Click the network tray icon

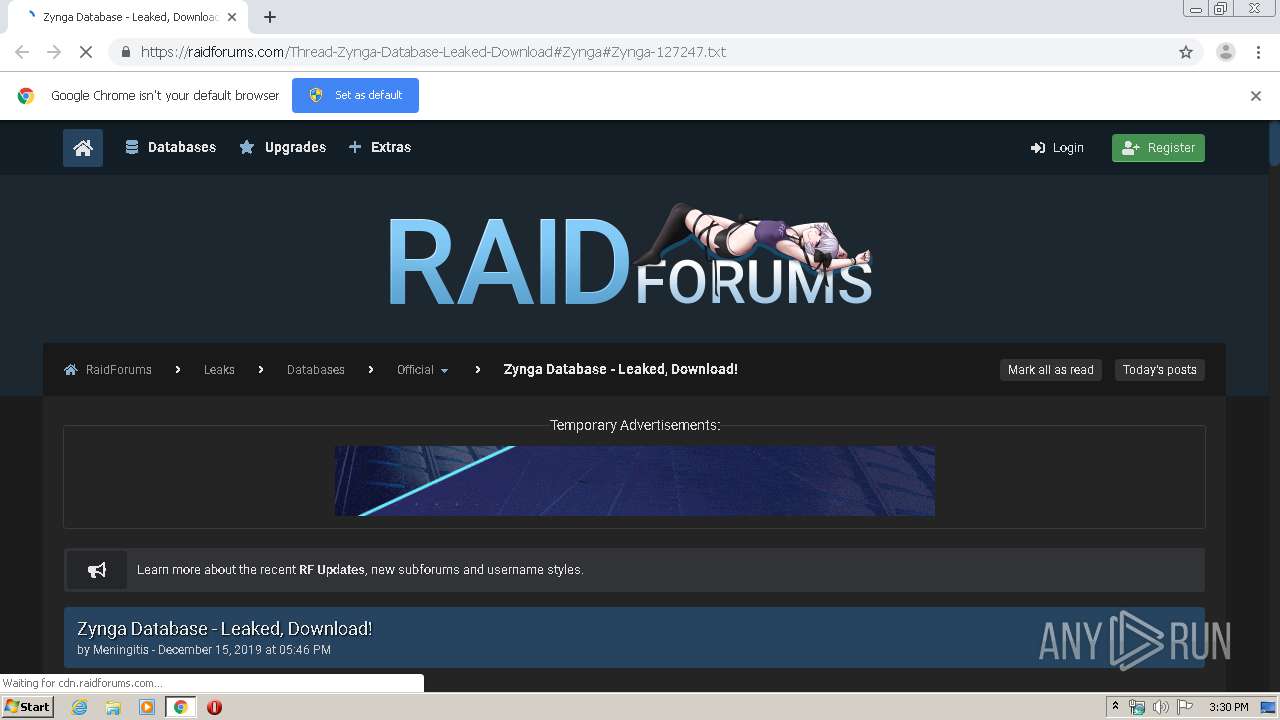pos(1137,707)
